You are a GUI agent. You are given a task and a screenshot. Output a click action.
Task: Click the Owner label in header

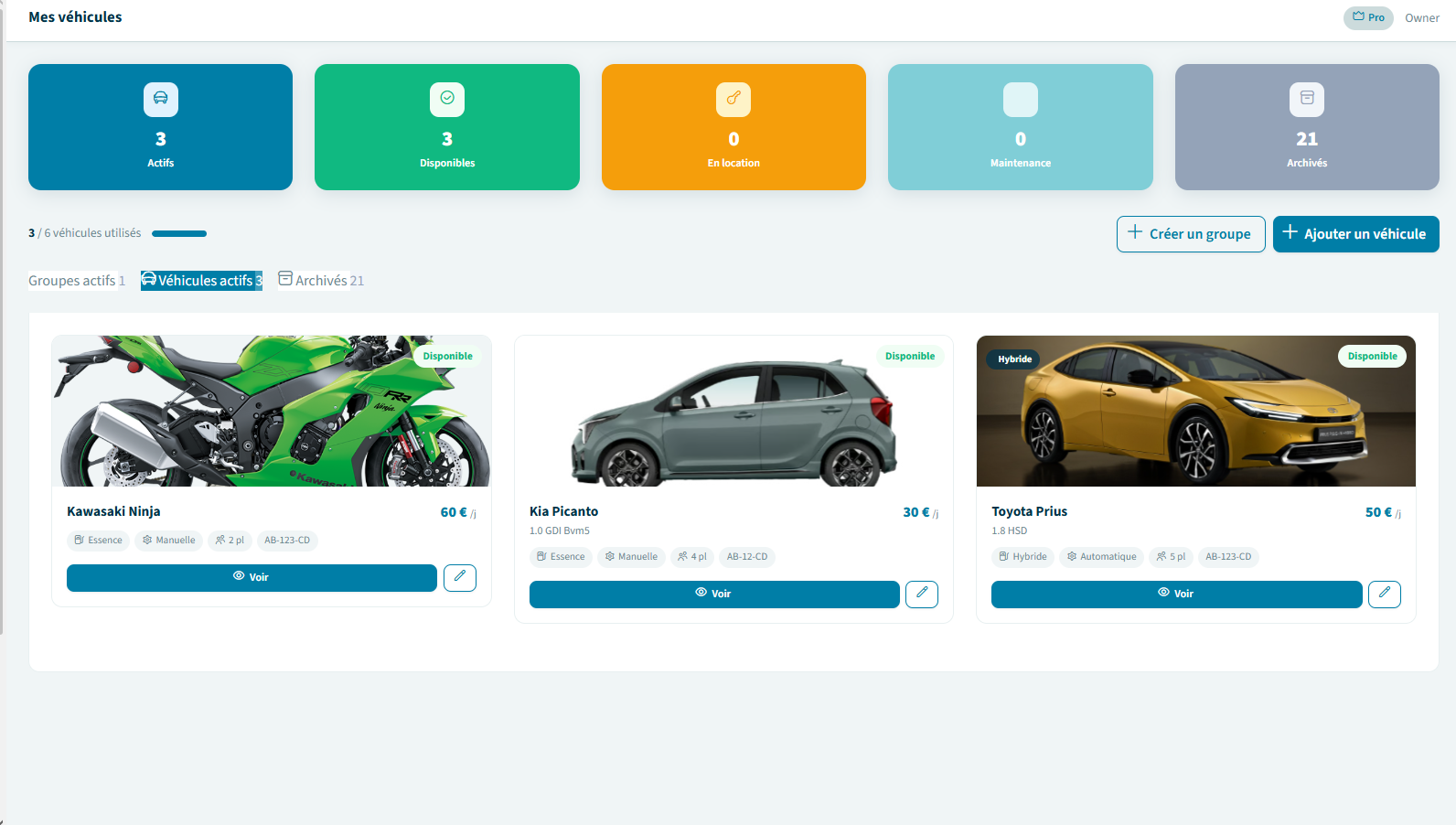click(x=1422, y=17)
